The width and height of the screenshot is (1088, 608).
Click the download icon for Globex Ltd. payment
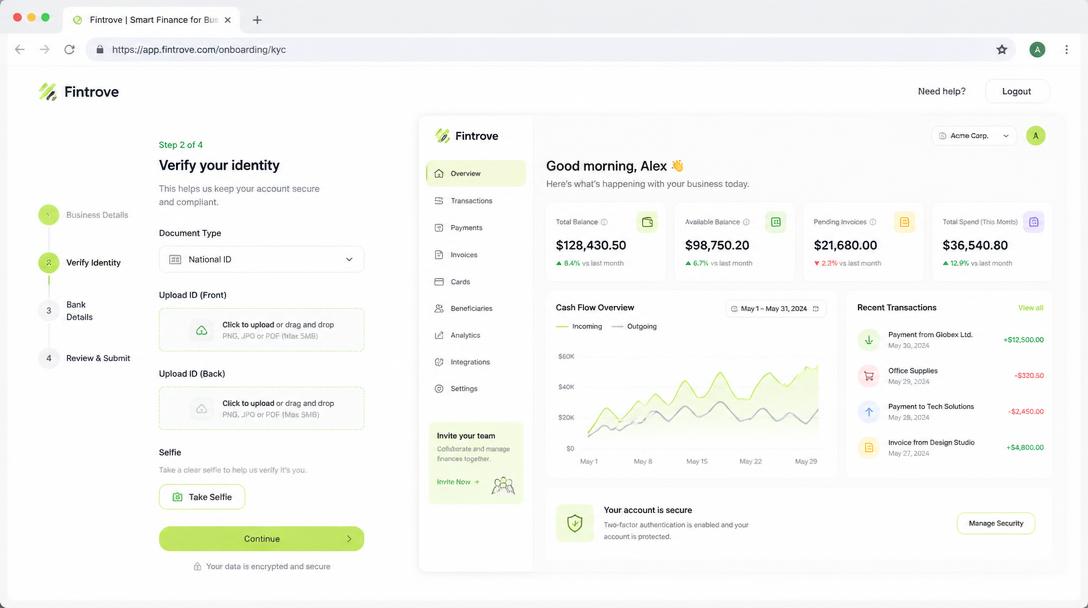[x=868, y=340]
